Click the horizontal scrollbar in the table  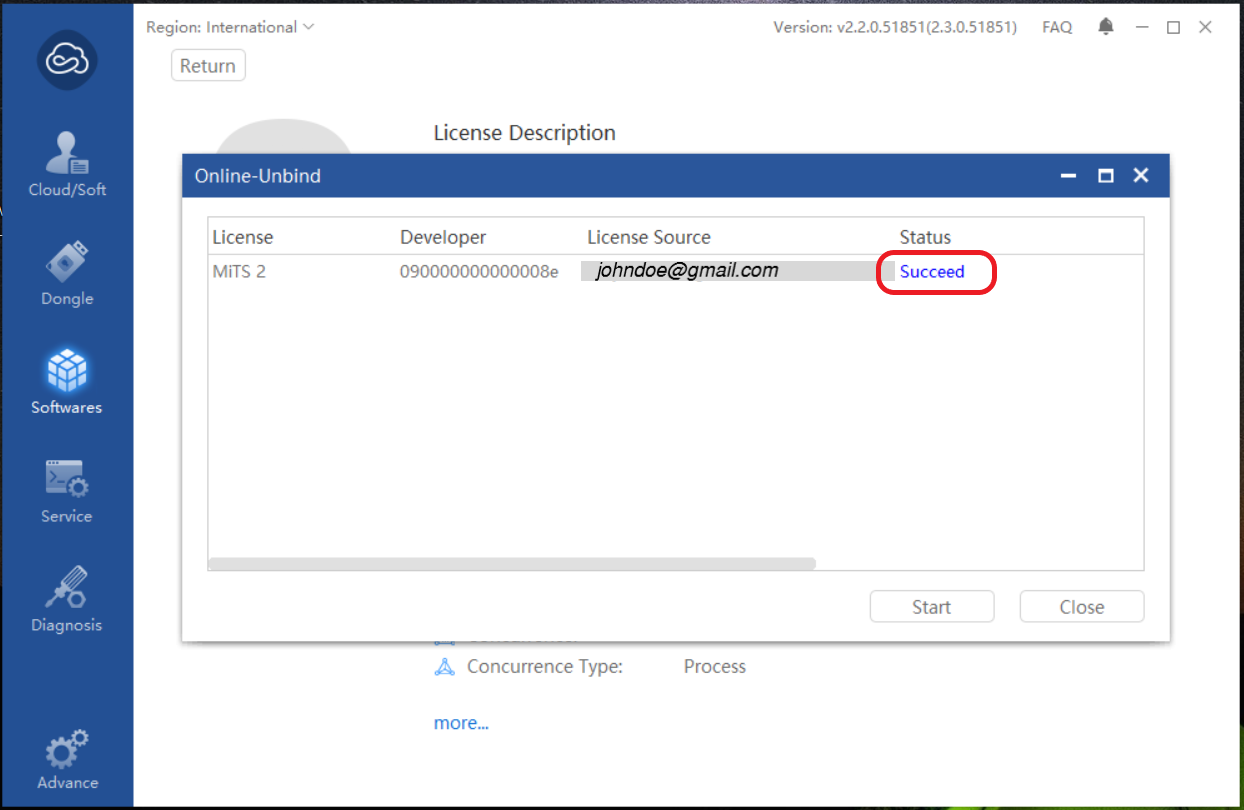pyautogui.click(x=512, y=563)
